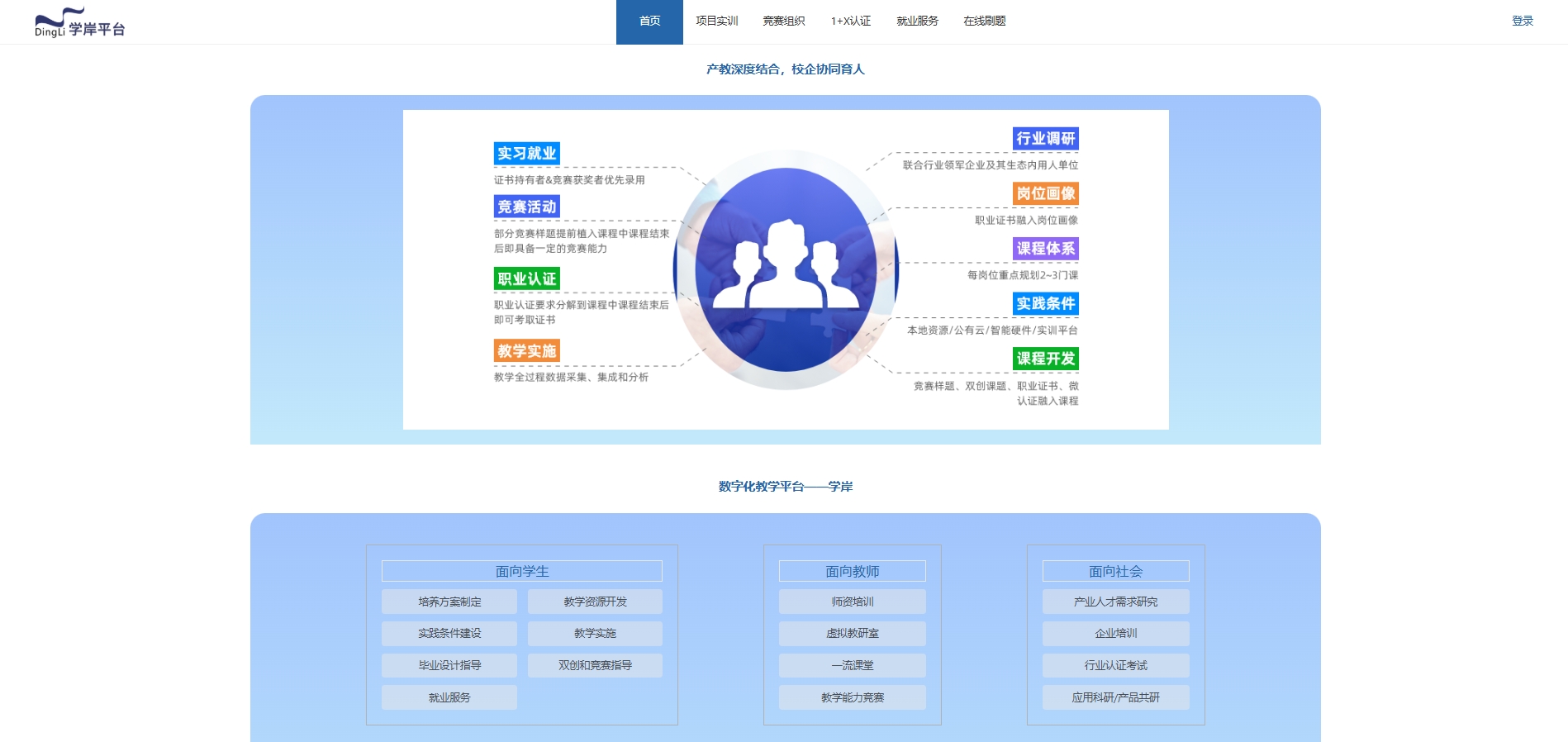Go to the 项目实训 menu item

(716, 21)
